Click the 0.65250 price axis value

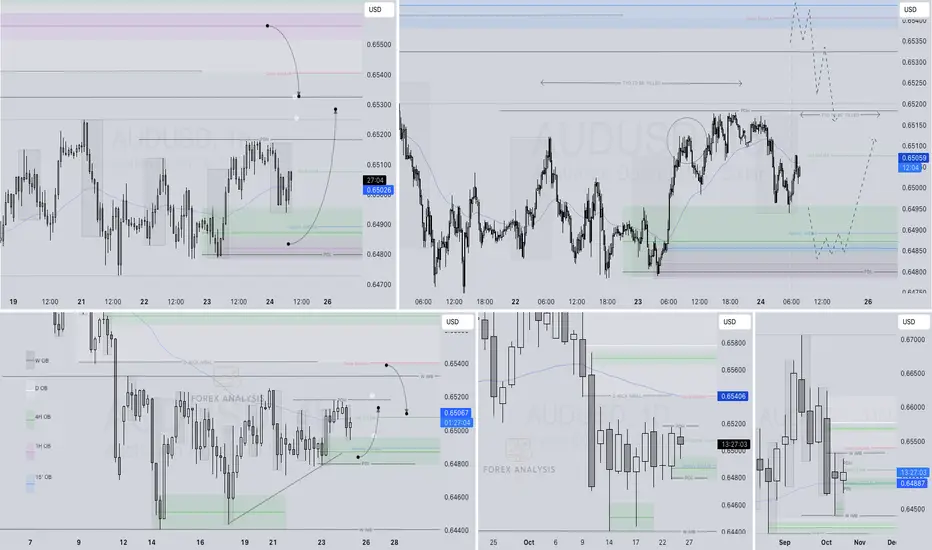(x=914, y=83)
